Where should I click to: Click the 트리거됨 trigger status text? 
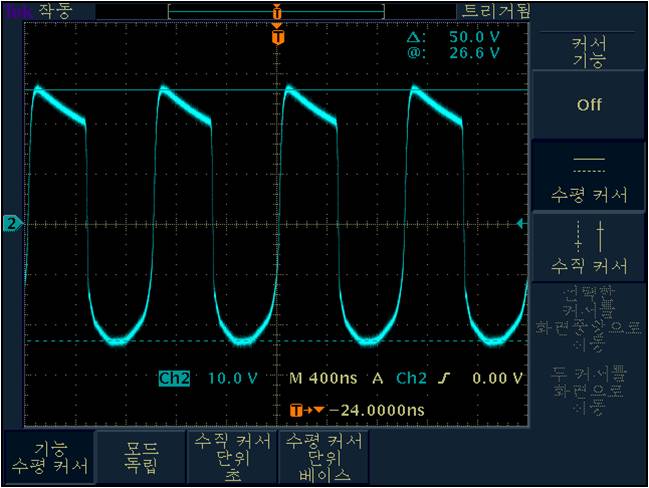coord(496,11)
